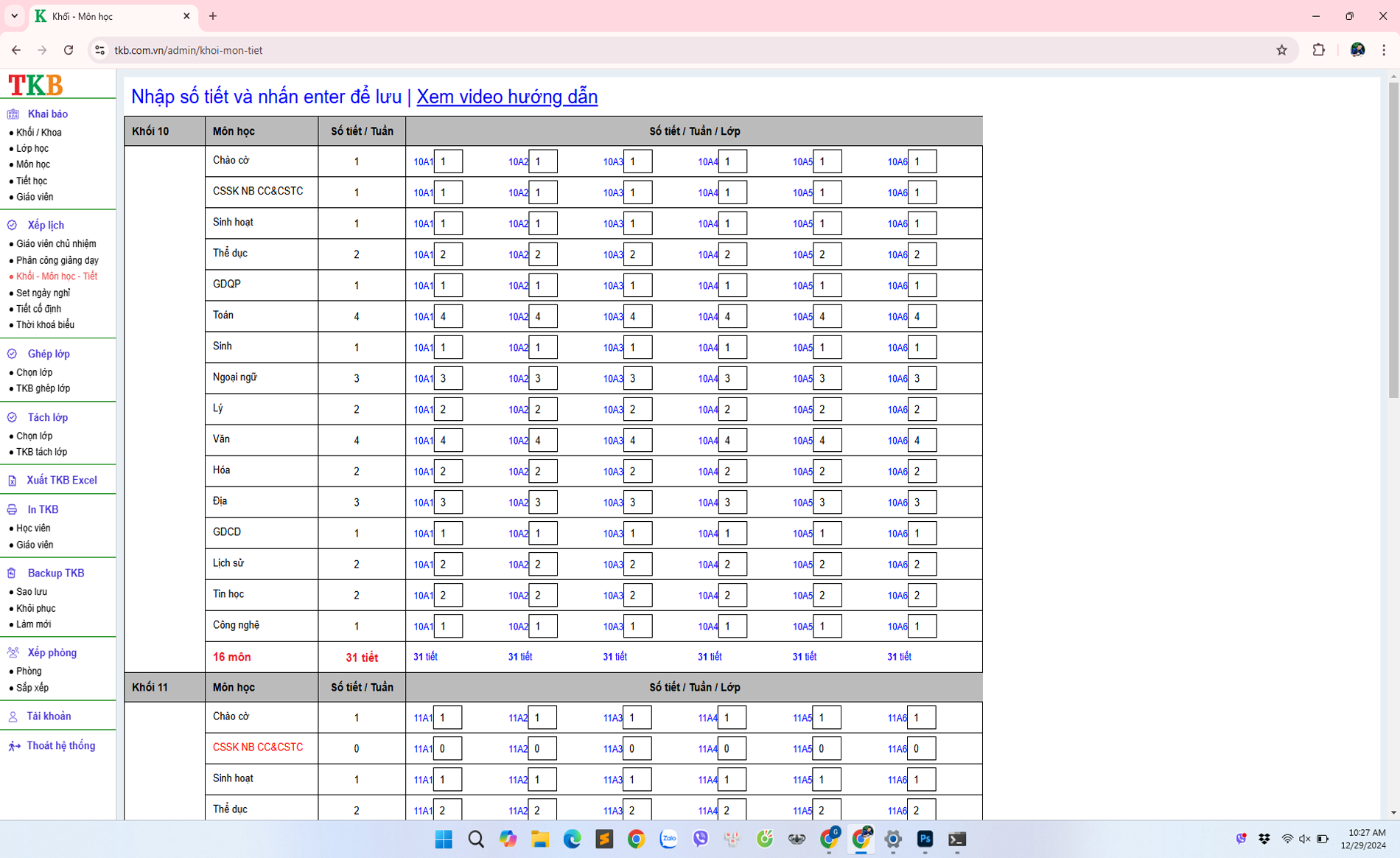Open the Chrome Extensions puzzle icon
Screen dimensions: 1400x858
pos(1318,50)
